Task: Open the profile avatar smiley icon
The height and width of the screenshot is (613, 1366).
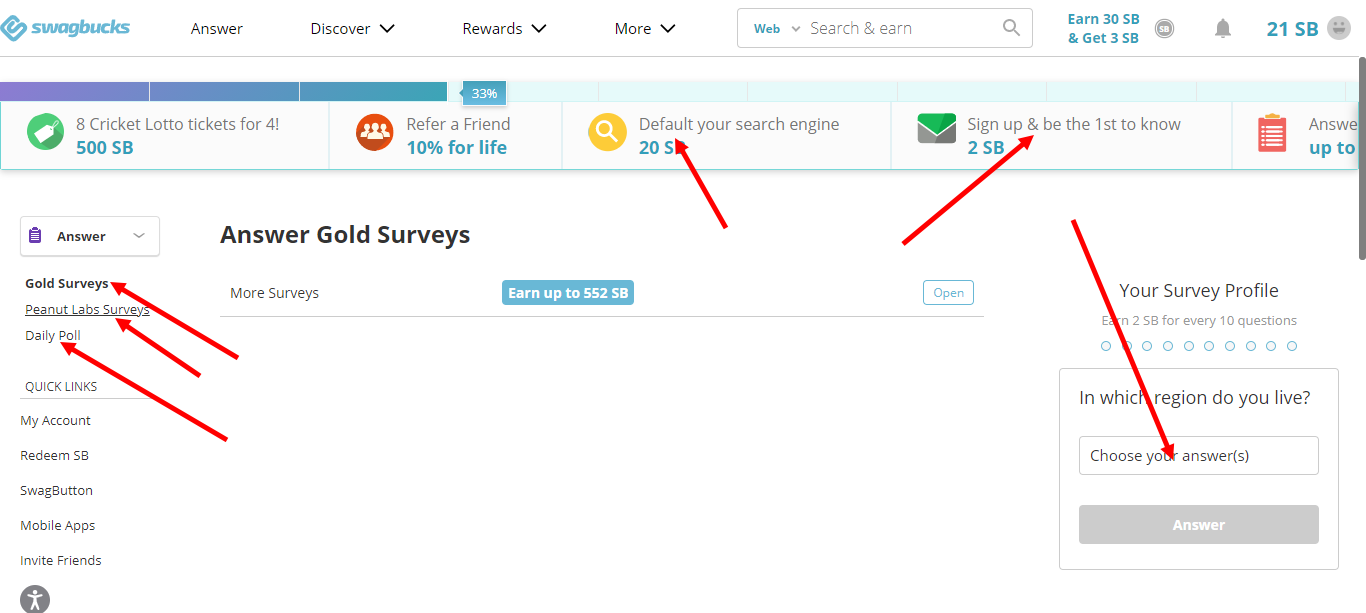Action: pyautogui.click(x=1339, y=28)
